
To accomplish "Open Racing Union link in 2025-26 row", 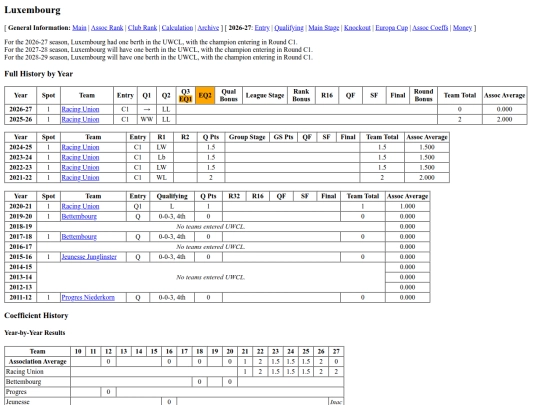I will click(x=80, y=120).
